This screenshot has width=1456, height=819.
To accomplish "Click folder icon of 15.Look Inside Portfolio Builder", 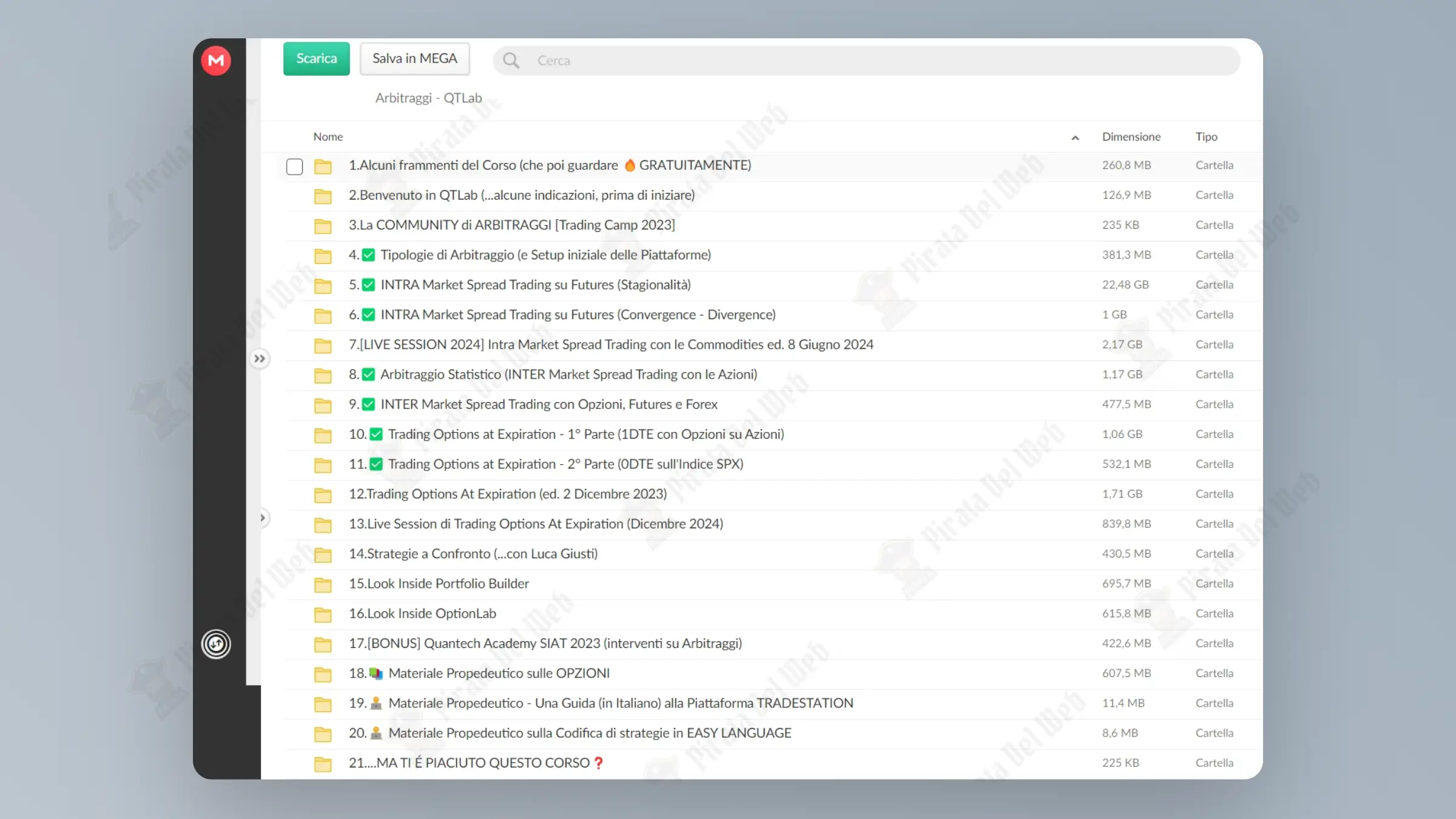I will pyautogui.click(x=323, y=584).
